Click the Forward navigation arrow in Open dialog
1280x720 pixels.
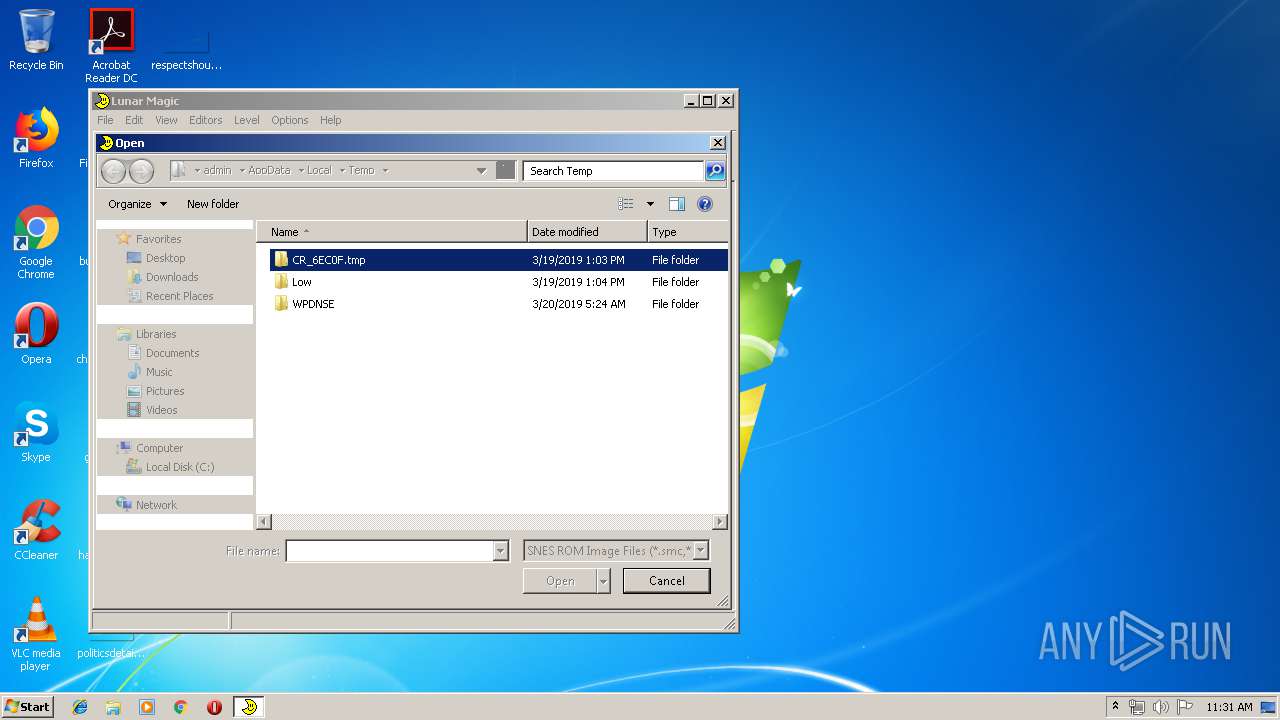[142, 171]
